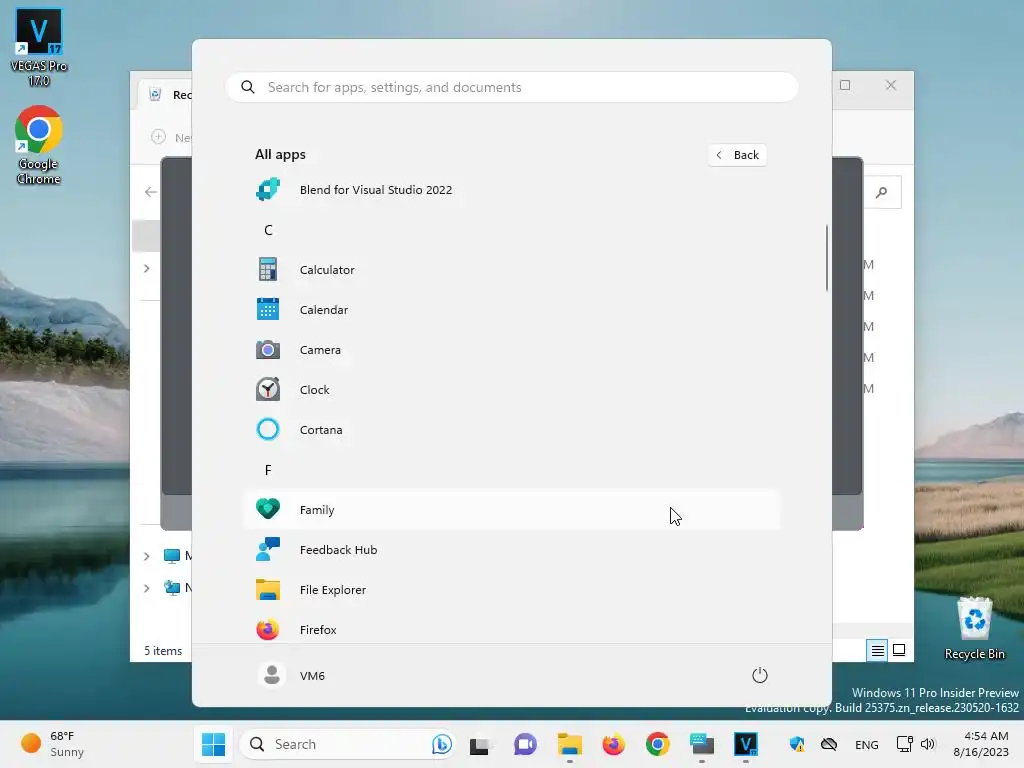Launch Google Chrome from taskbar
Screen dimensions: 1024x768
(x=658, y=744)
